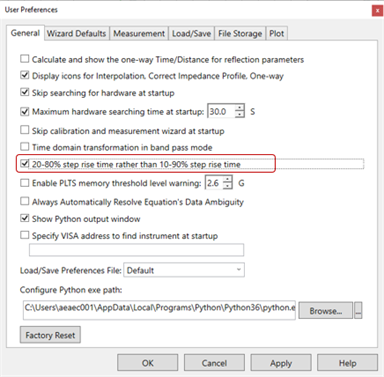Viewport: 384px width, 377px height.
Task: Switch to the General tab
Action: [x=25, y=33]
